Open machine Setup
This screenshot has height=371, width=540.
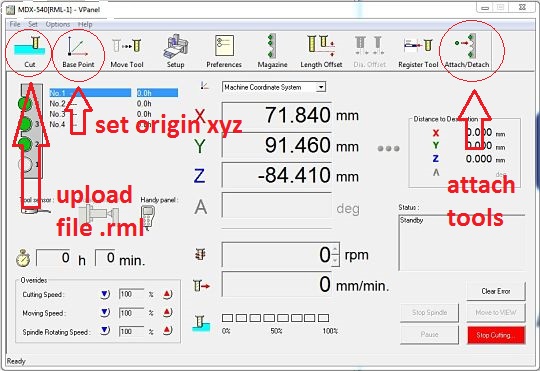click(175, 51)
